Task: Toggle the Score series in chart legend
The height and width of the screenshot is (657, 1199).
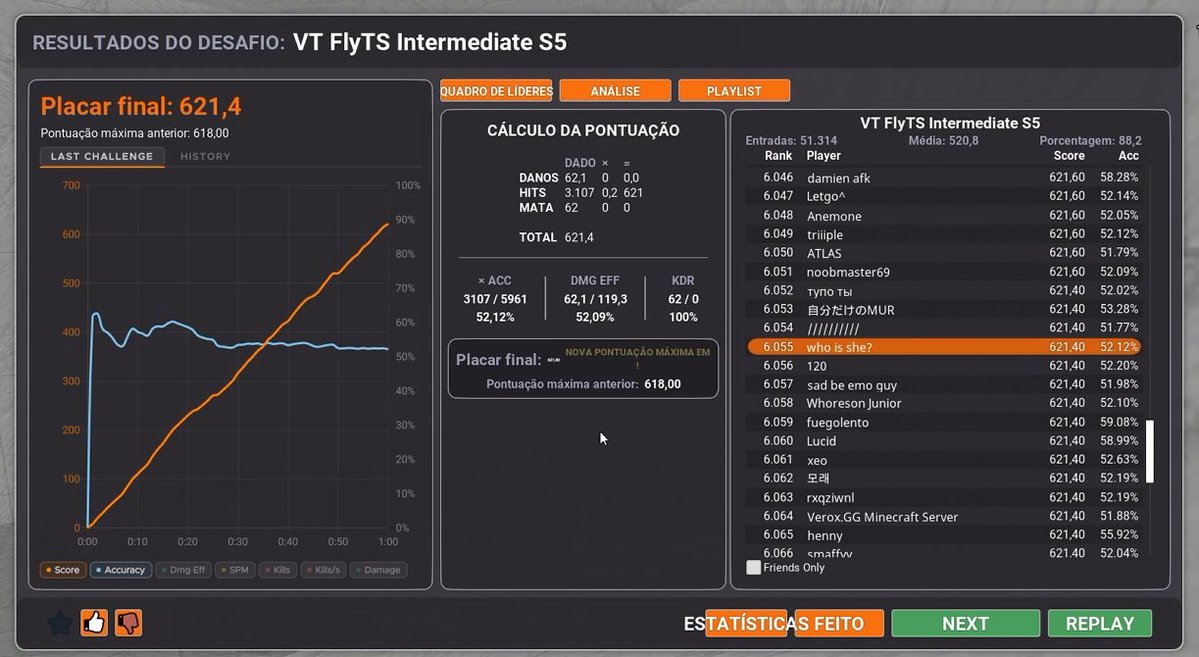Action: click(63, 570)
